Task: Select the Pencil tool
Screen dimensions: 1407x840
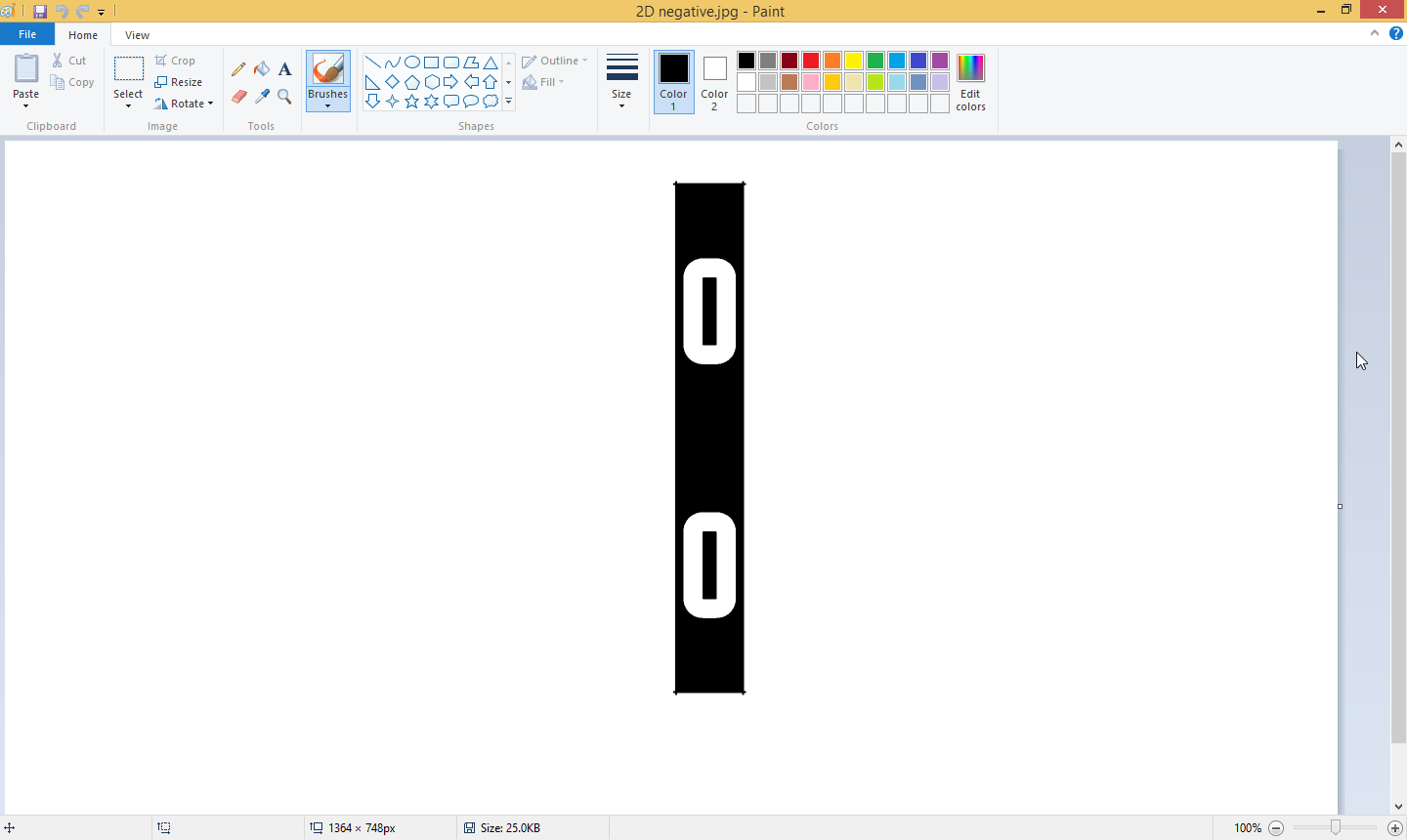Action: tap(238, 69)
